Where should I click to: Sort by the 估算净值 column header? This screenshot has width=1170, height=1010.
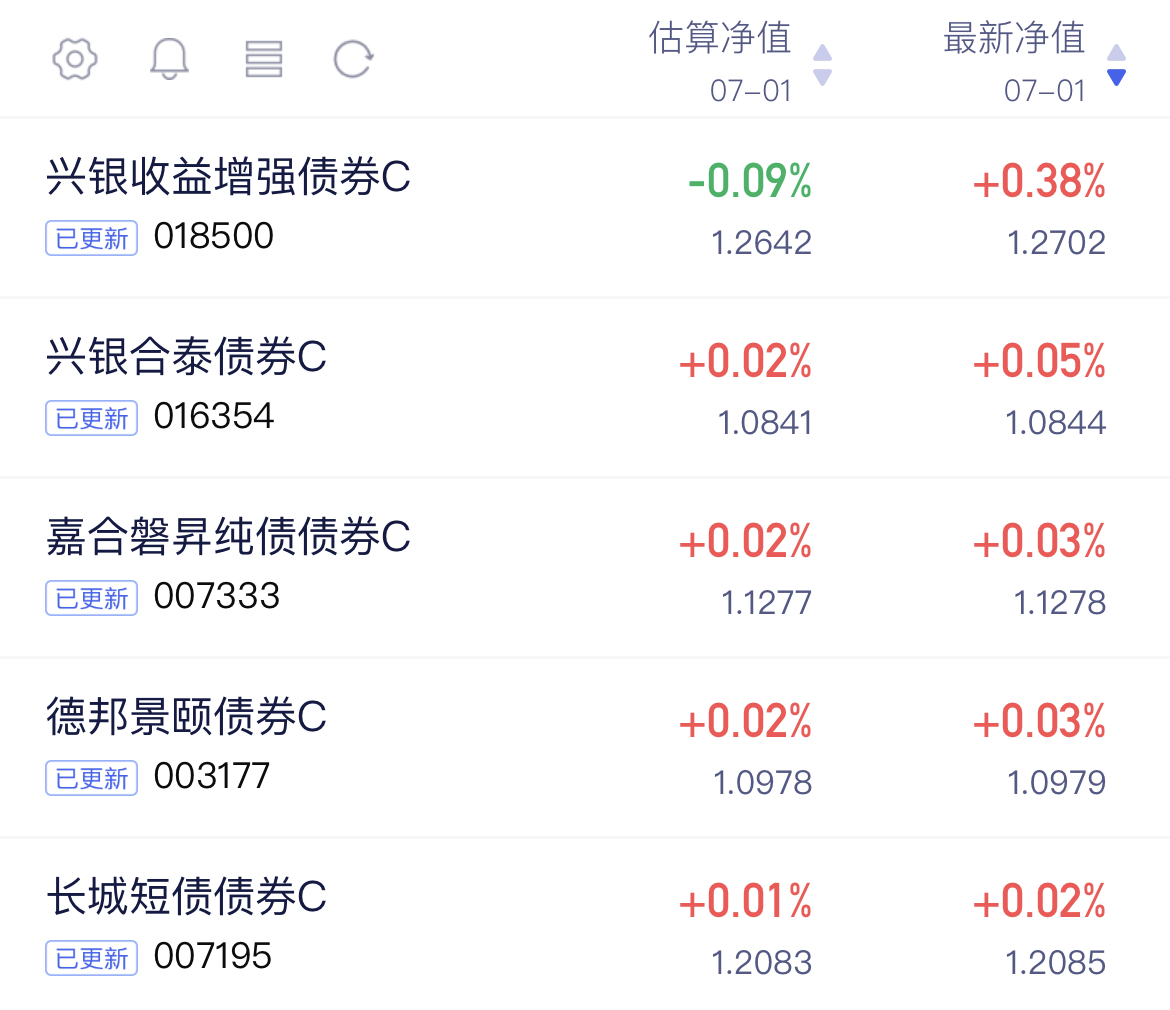(720, 38)
